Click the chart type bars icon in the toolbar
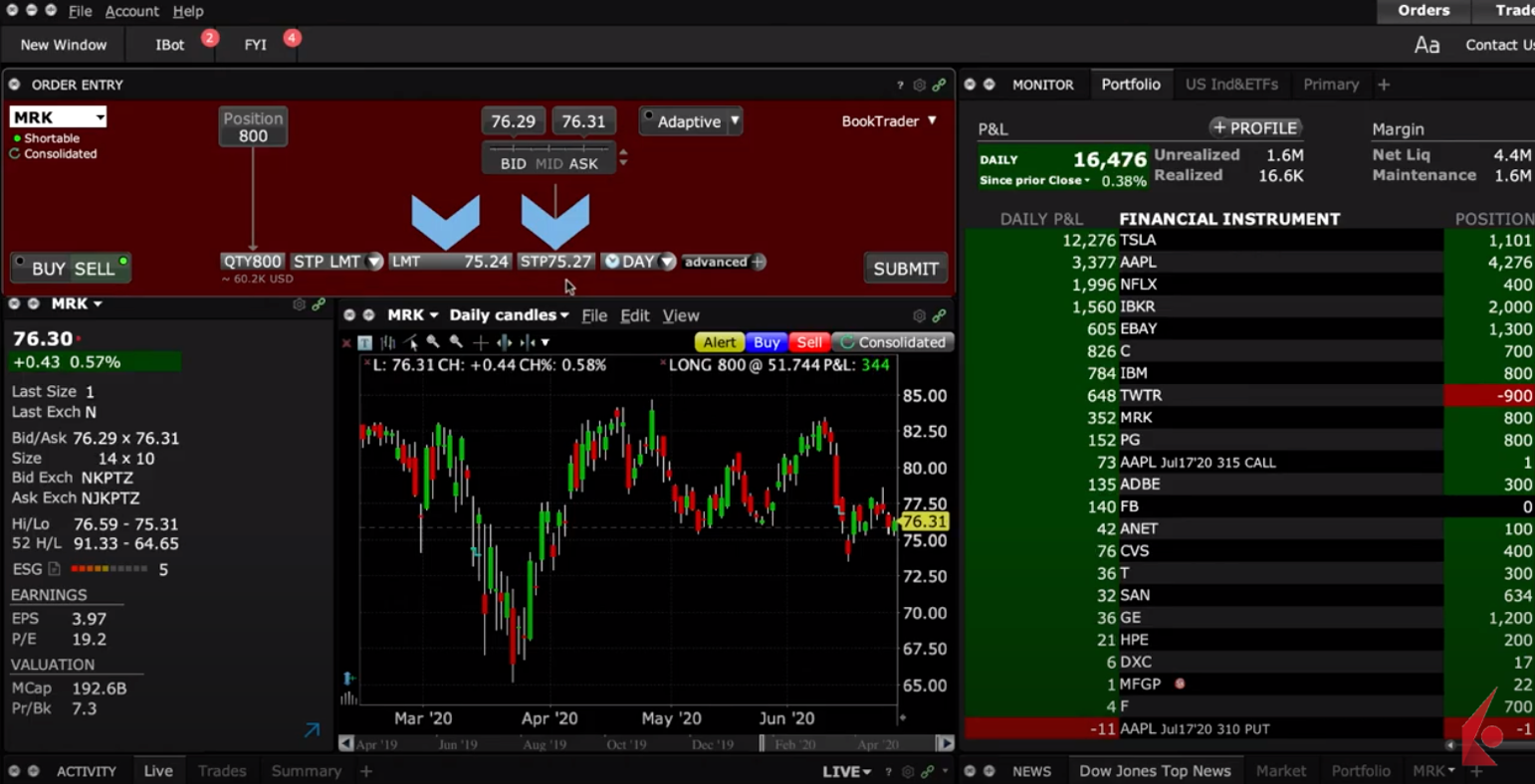Viewport: 1535px width, 784px height. click(x=386, y=342)
